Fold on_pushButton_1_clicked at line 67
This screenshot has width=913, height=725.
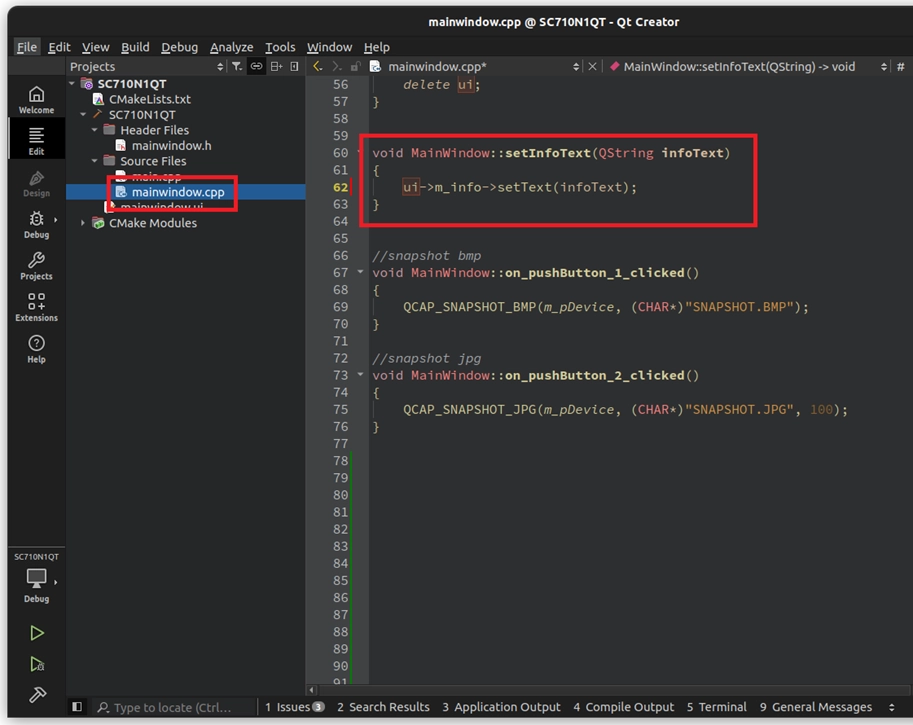pyautogui.click(x=360, y=272)
